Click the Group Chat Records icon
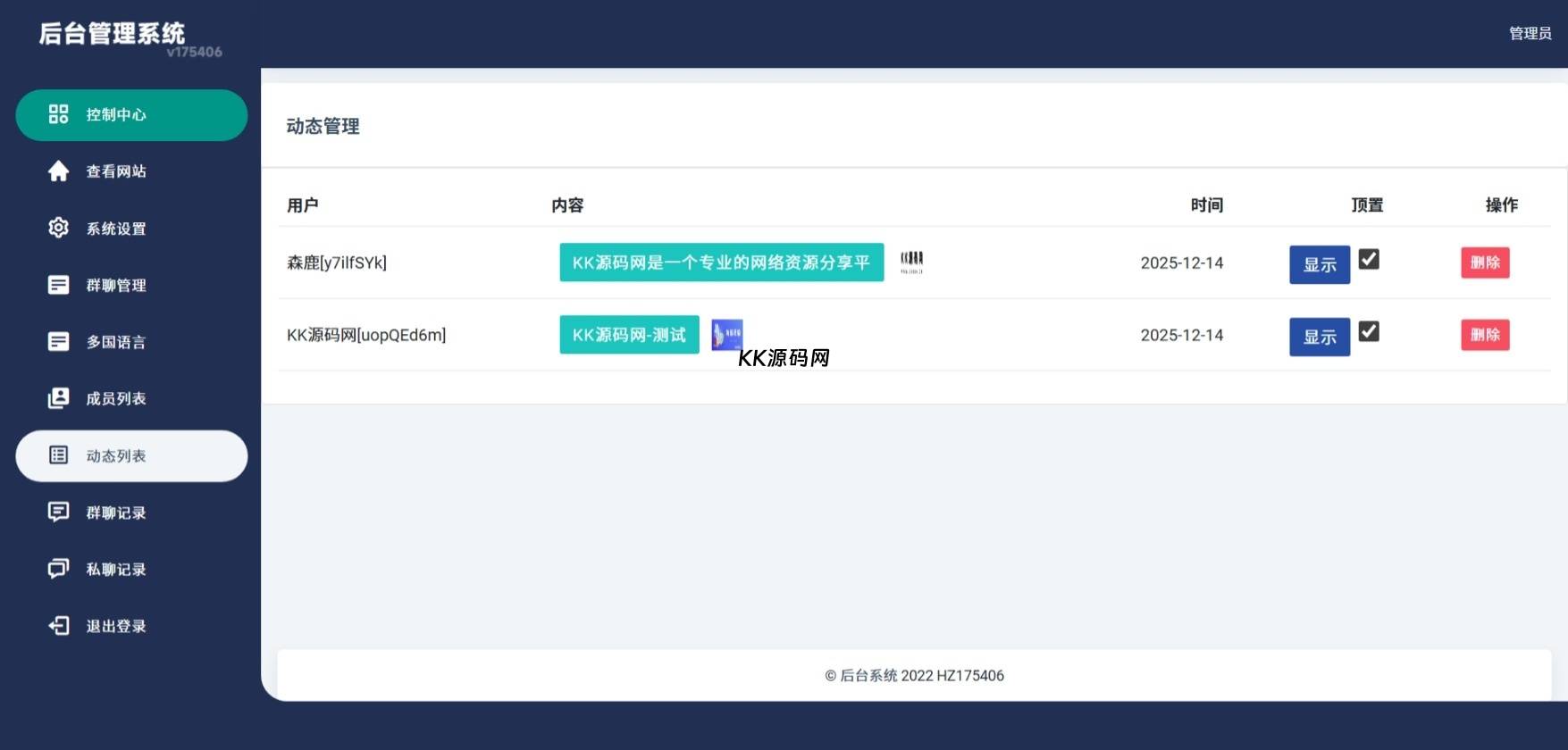This screenshot has height=750, width=1568. coord(58,512)
